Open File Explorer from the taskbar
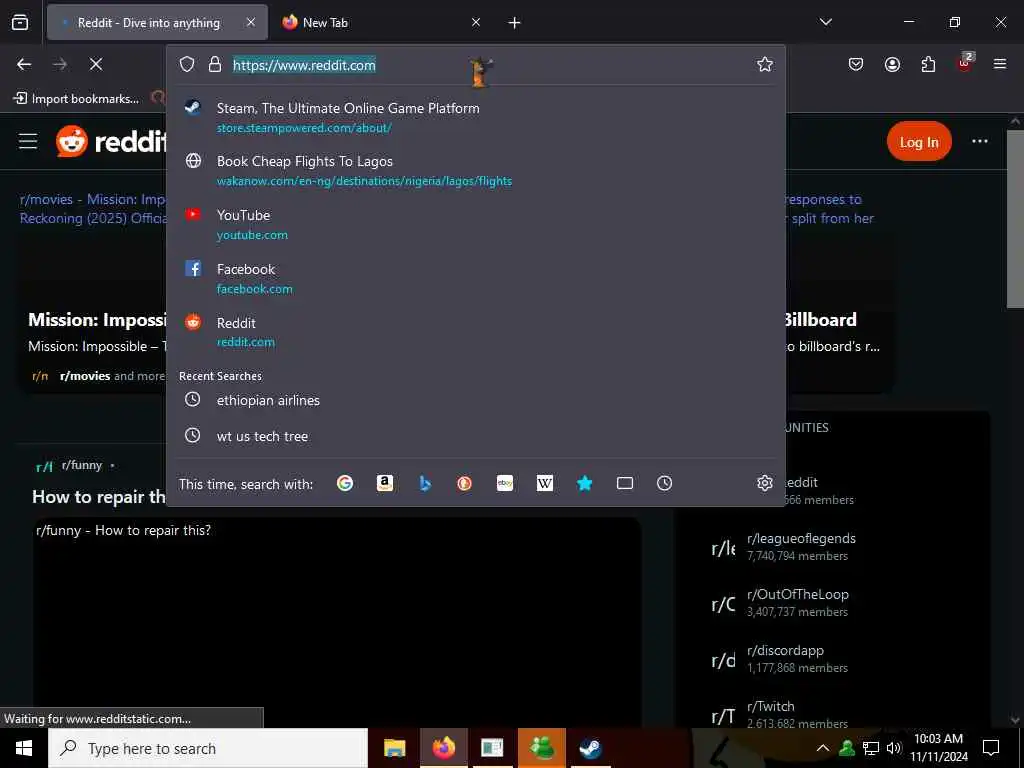The height and width of the screenshot is (768, 1024). click(x=394, y=748)
